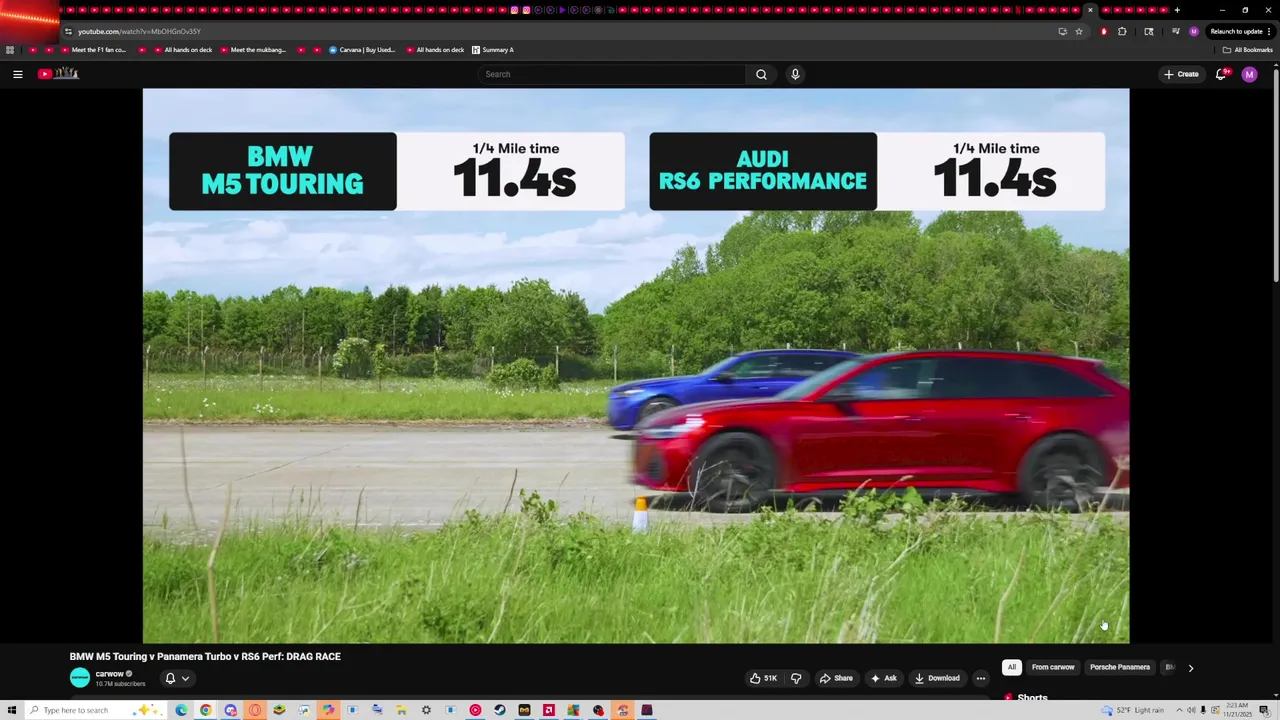1280x720 pixels.
Task: Select the From carwow filter chip
Action: click(x=1053, y=667)
